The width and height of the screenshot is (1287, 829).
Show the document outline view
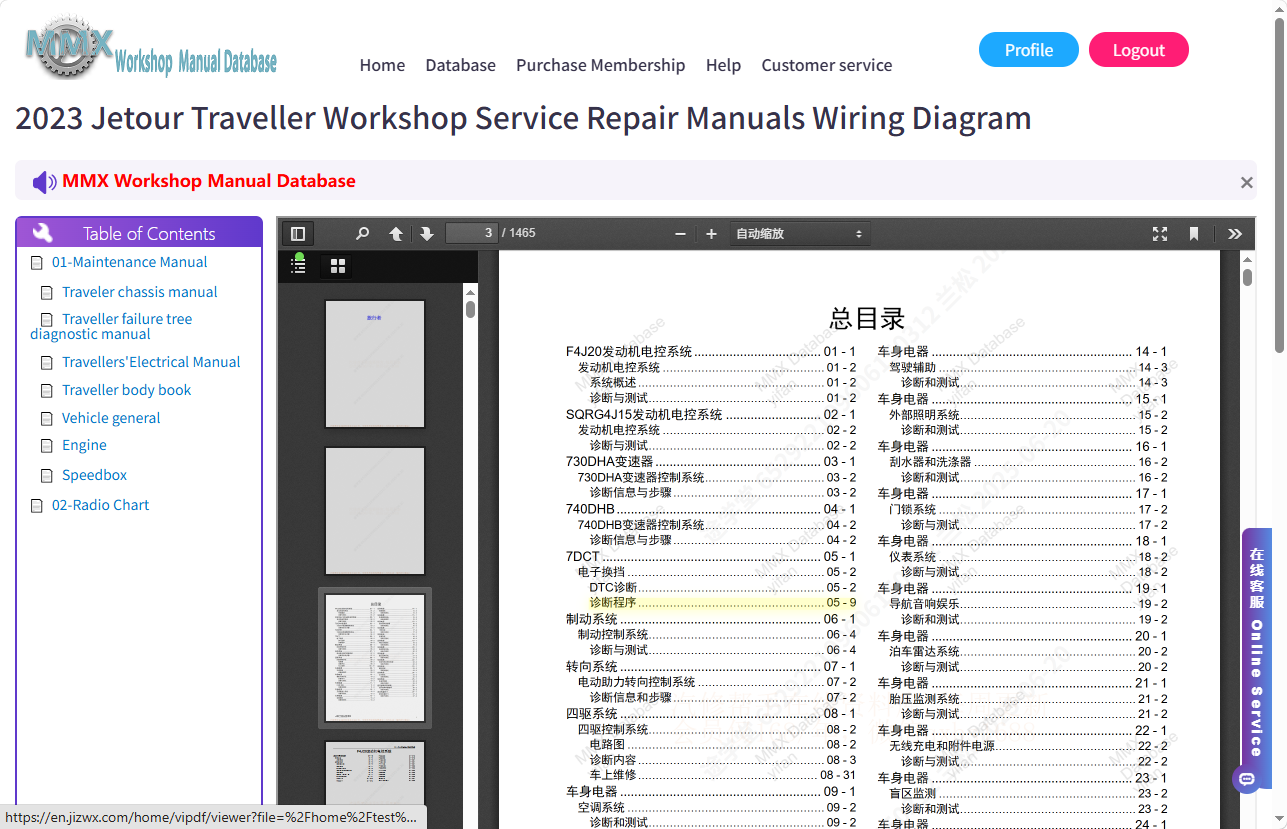coord(298,265)
